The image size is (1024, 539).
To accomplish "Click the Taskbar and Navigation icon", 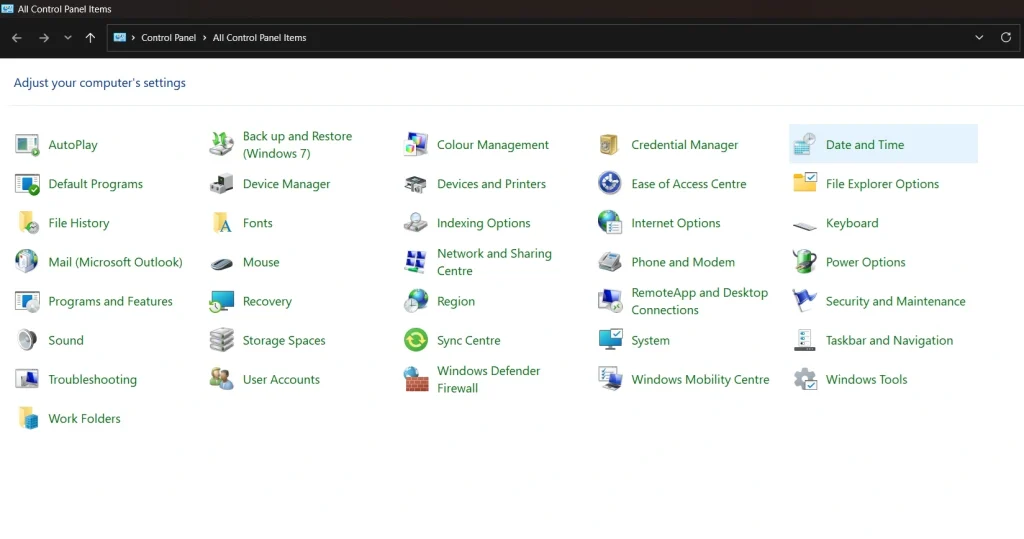I will 805,340.
